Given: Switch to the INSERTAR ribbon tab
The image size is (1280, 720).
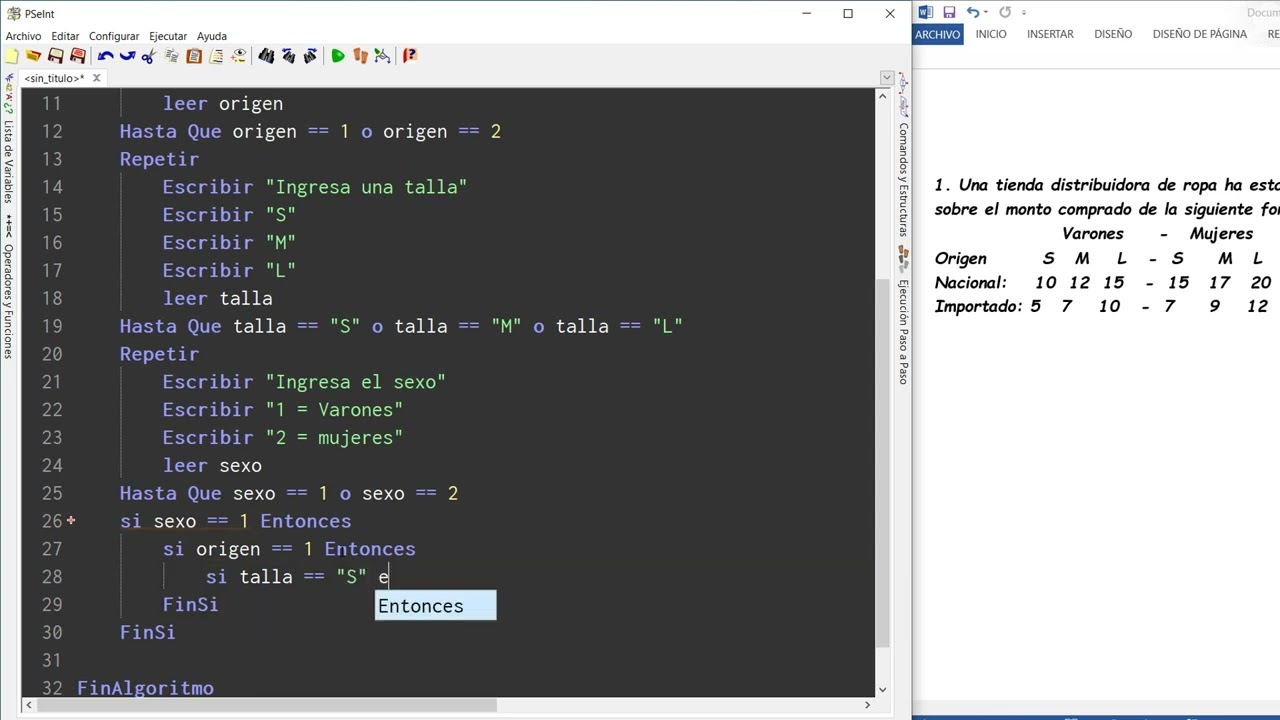Looking at the screenshot, I should pyautogui.click(x=1050, y=34).
